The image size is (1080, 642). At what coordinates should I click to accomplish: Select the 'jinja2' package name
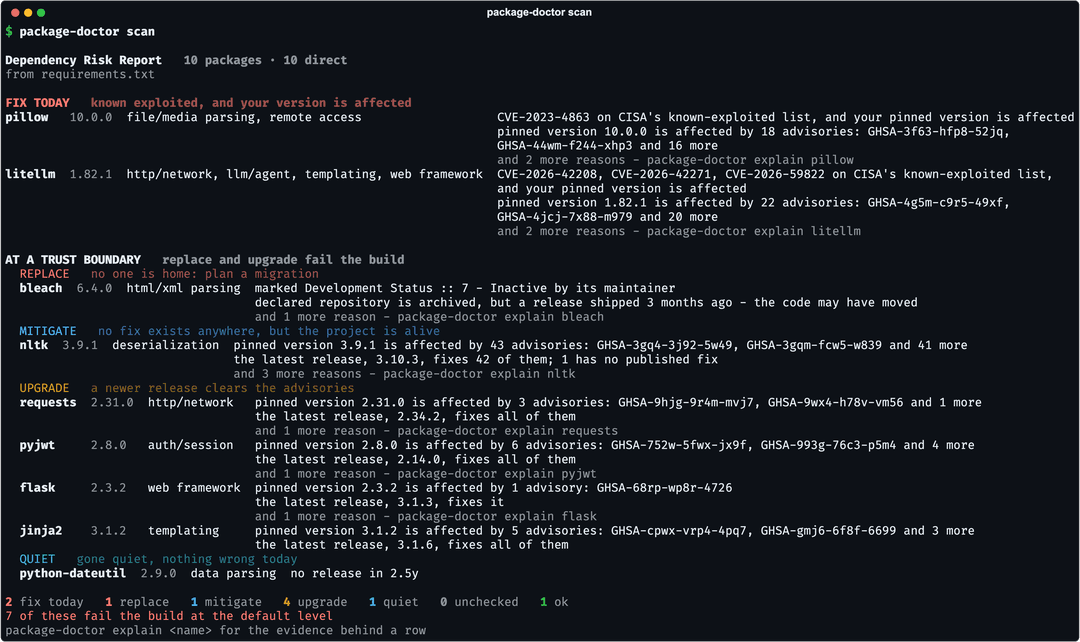41,530
